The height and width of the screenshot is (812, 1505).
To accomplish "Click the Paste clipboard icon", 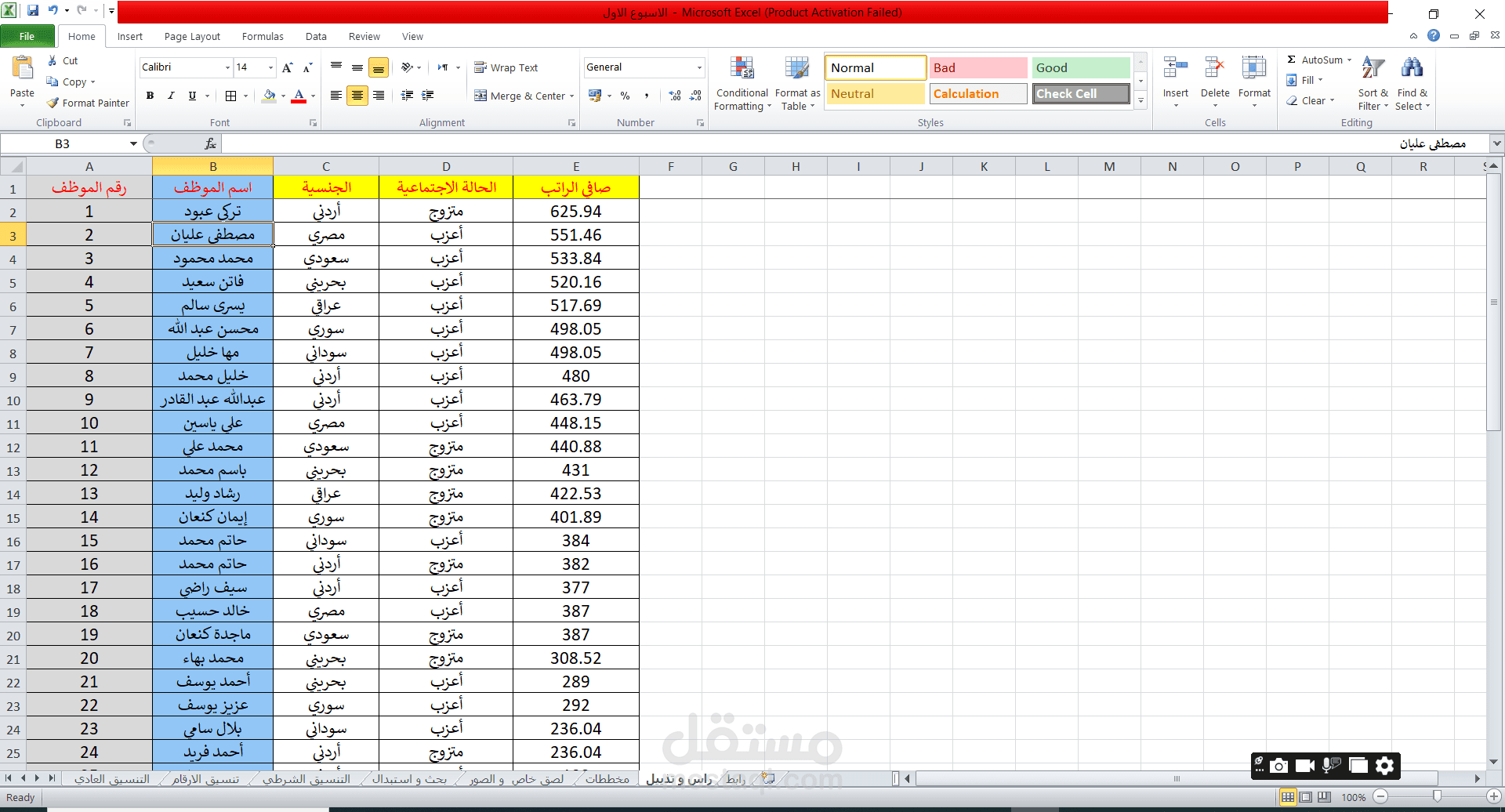I will pos(22,69).
